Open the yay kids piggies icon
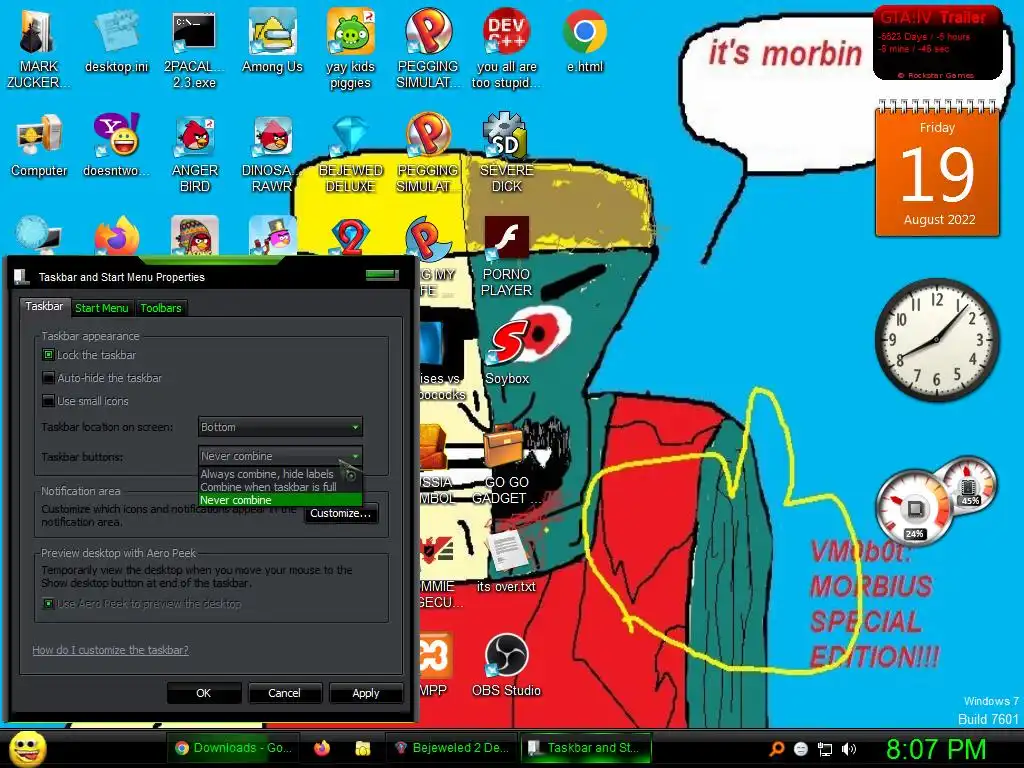 [350, 47]
